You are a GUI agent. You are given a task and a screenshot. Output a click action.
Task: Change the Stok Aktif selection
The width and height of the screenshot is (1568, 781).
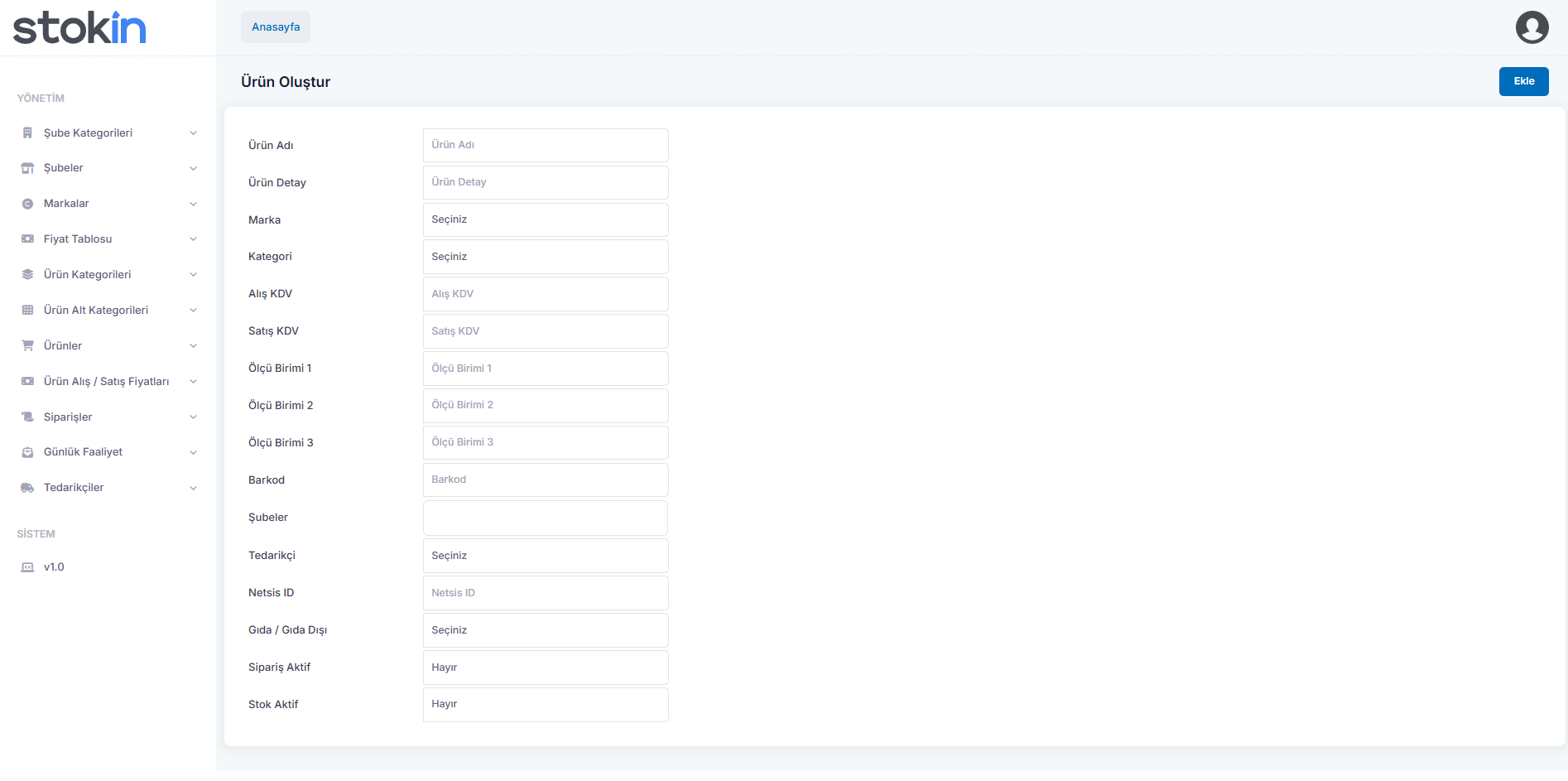tap(545, 704)
